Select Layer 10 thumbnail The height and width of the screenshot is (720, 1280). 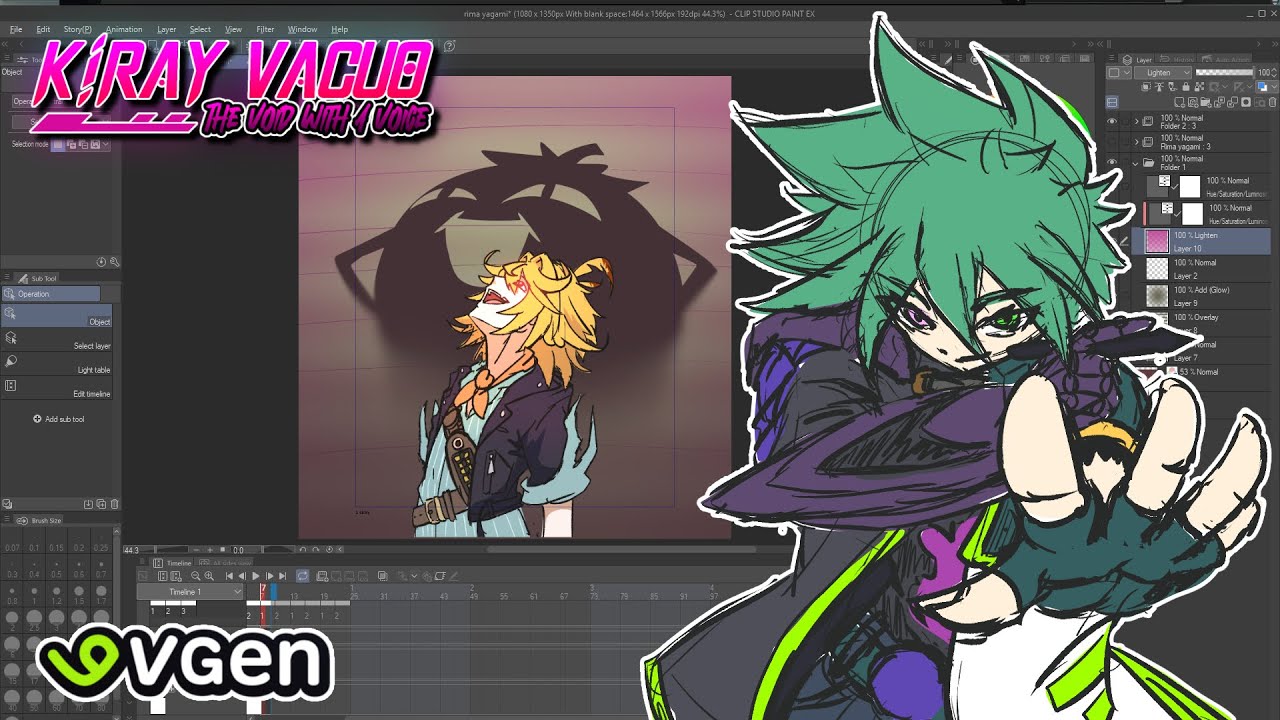[x=1157, y=241]
